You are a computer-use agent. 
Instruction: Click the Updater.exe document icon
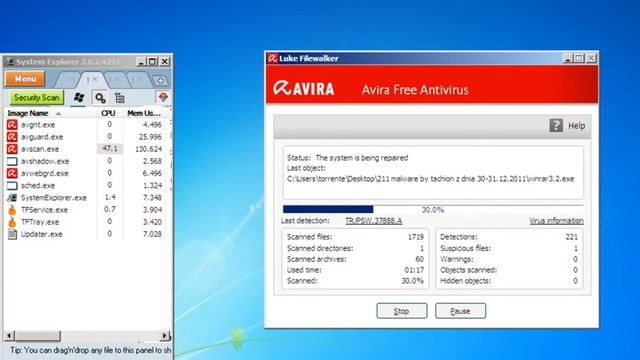(12, 234)
